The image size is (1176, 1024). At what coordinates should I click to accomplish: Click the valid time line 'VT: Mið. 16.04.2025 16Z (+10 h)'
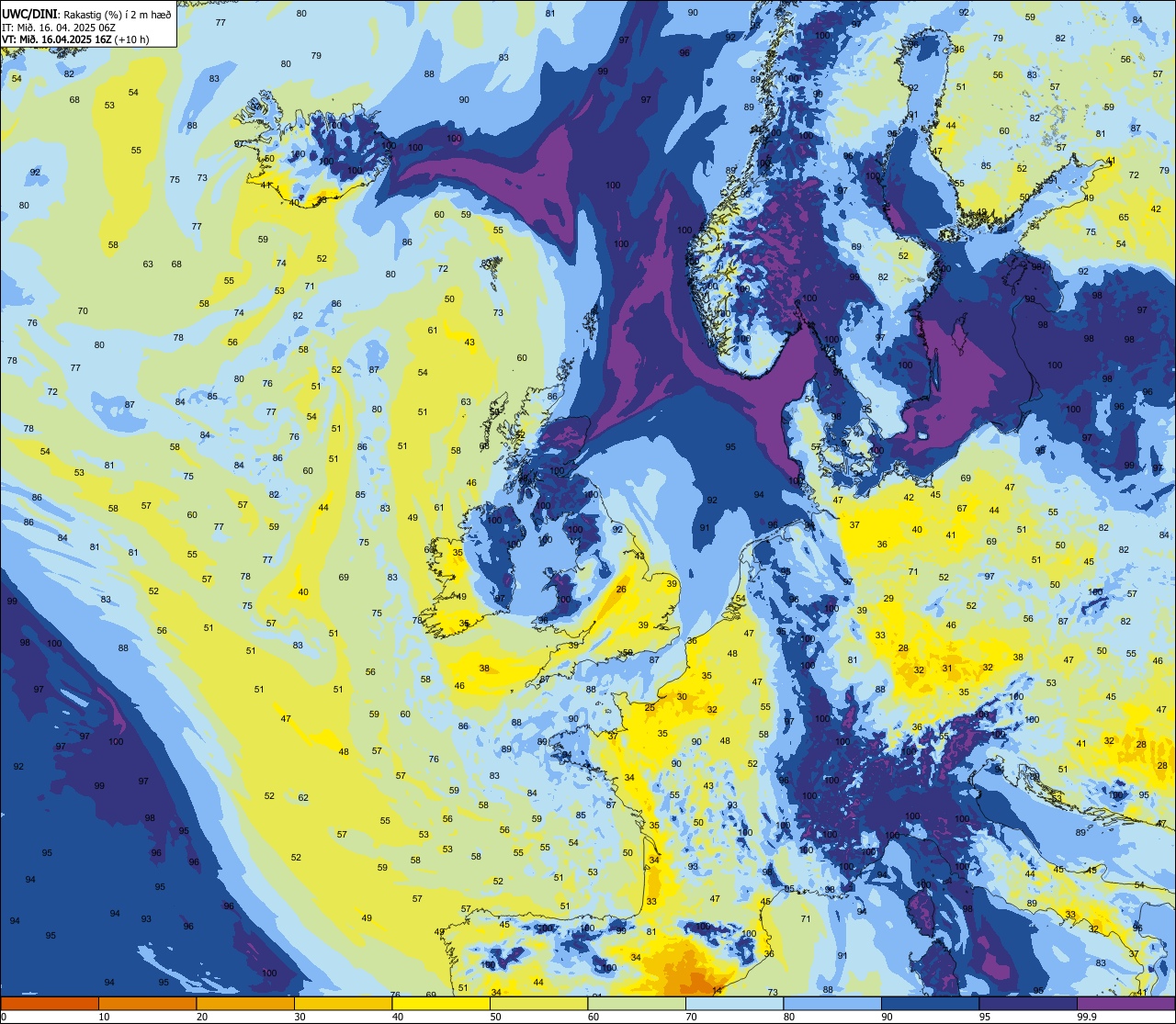[x=75, y=39]
